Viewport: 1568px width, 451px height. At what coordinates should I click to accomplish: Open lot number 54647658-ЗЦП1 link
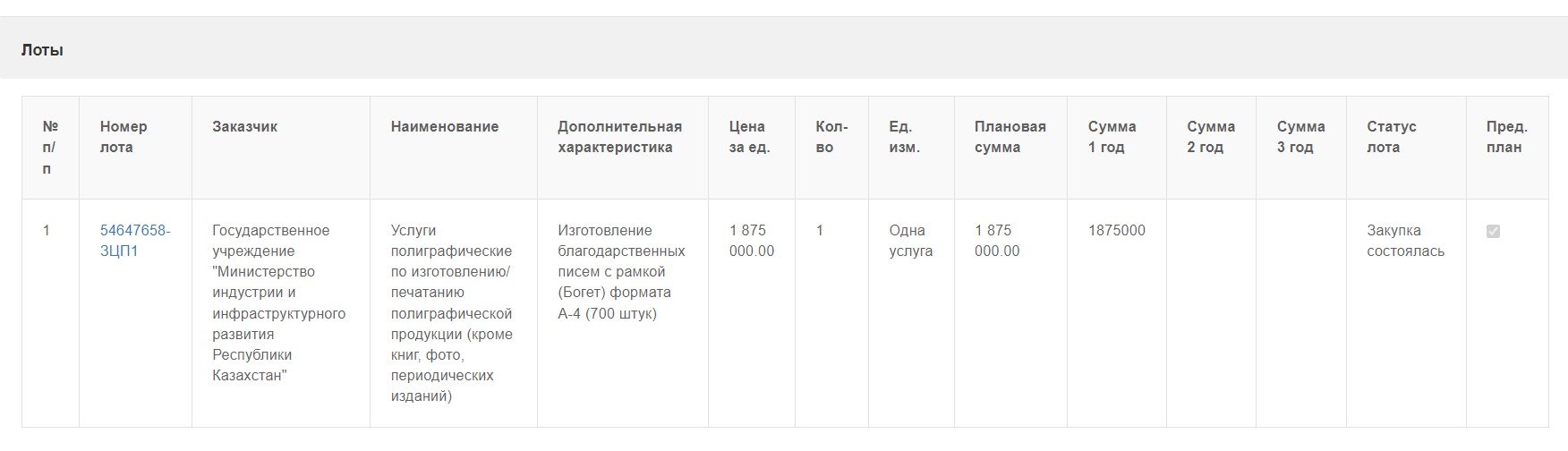point(135,241)
